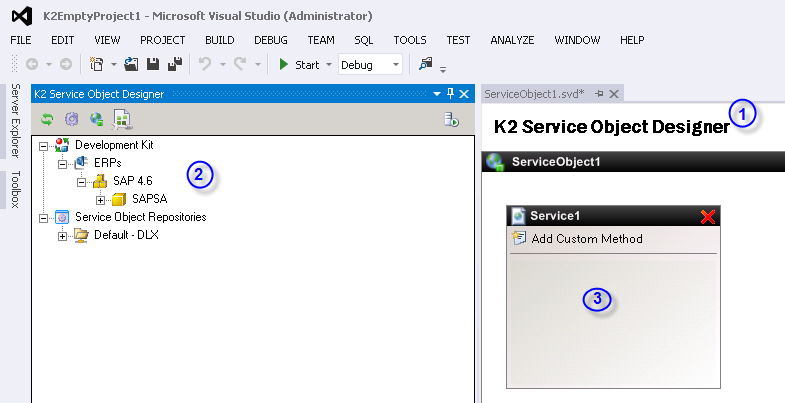Viewport: 785px width, 403px height.
Task: Click the grid wrench icon in designer toolbar
Action: [x=122, y=120]
